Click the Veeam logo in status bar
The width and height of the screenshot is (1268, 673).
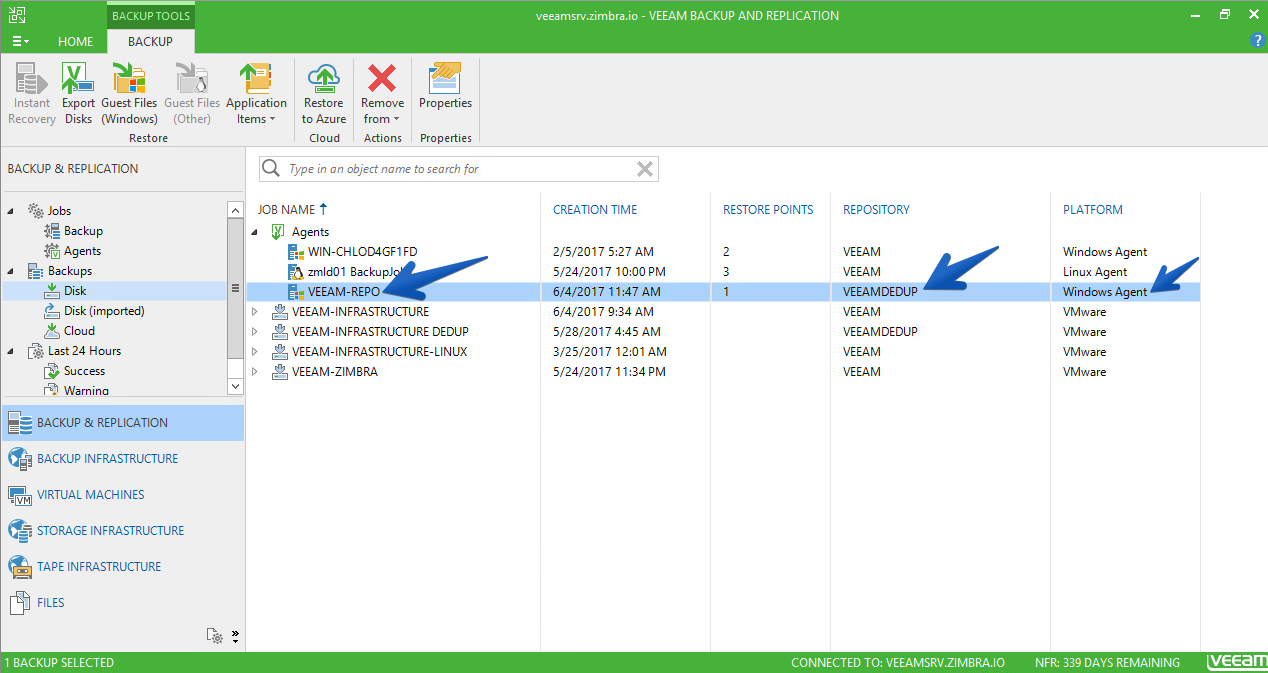click(x=1237, y=662)
